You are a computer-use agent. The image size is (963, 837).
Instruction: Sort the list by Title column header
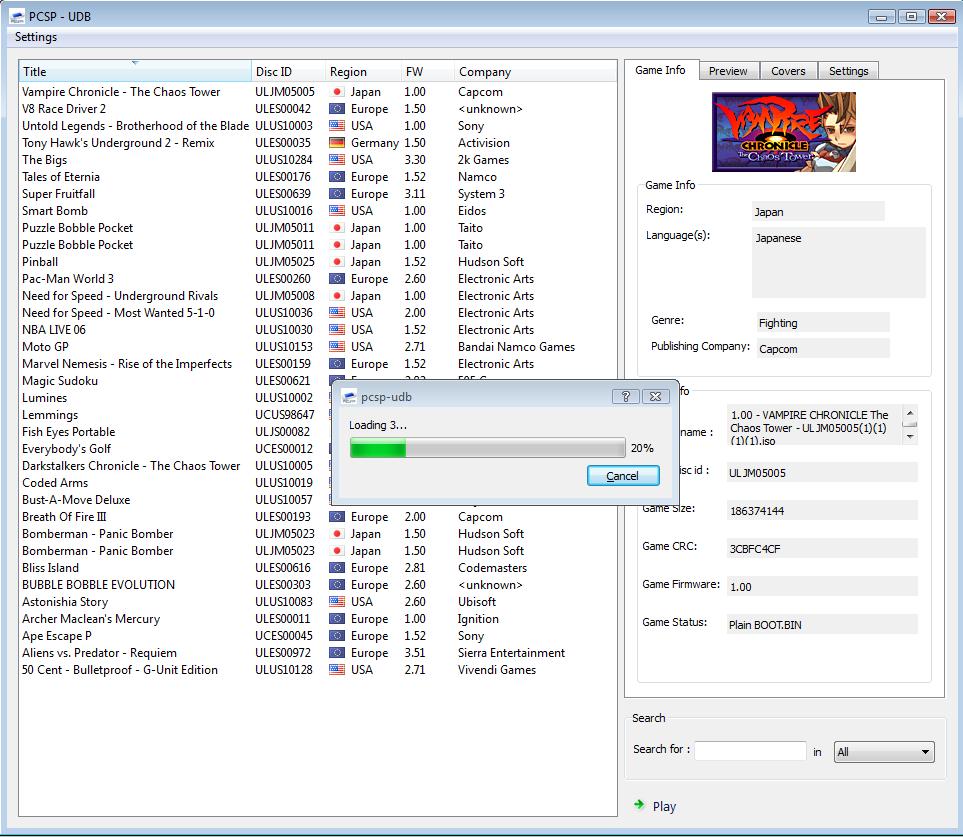(x=135, y=71)
